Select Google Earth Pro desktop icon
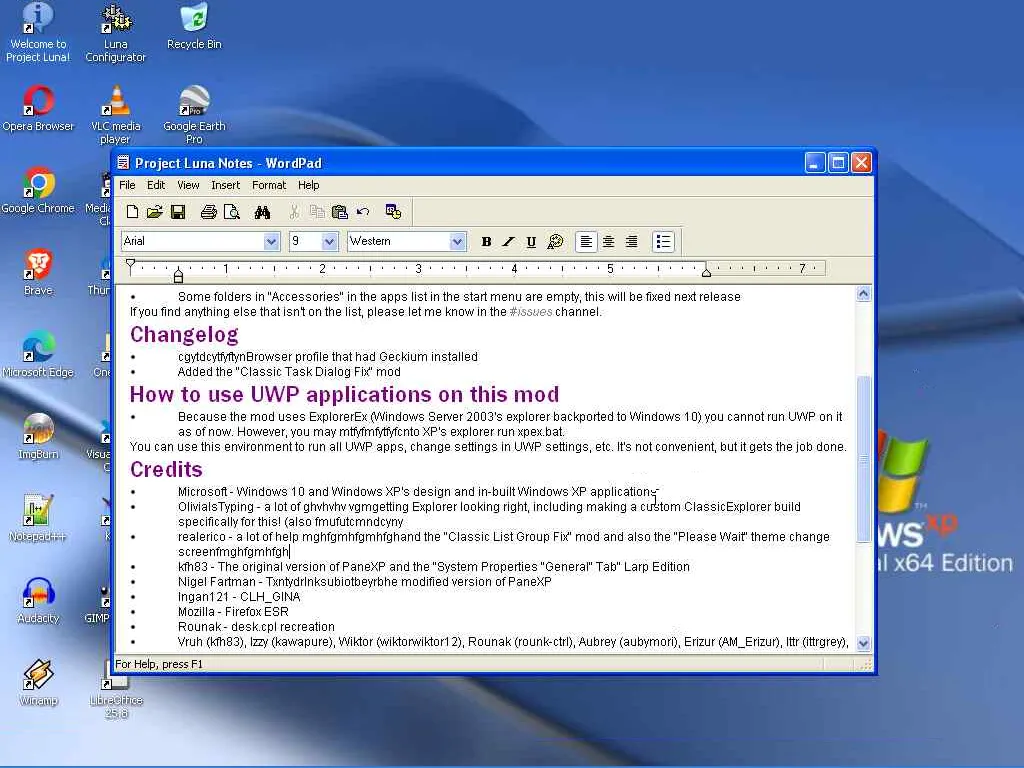 click(194, 115)
